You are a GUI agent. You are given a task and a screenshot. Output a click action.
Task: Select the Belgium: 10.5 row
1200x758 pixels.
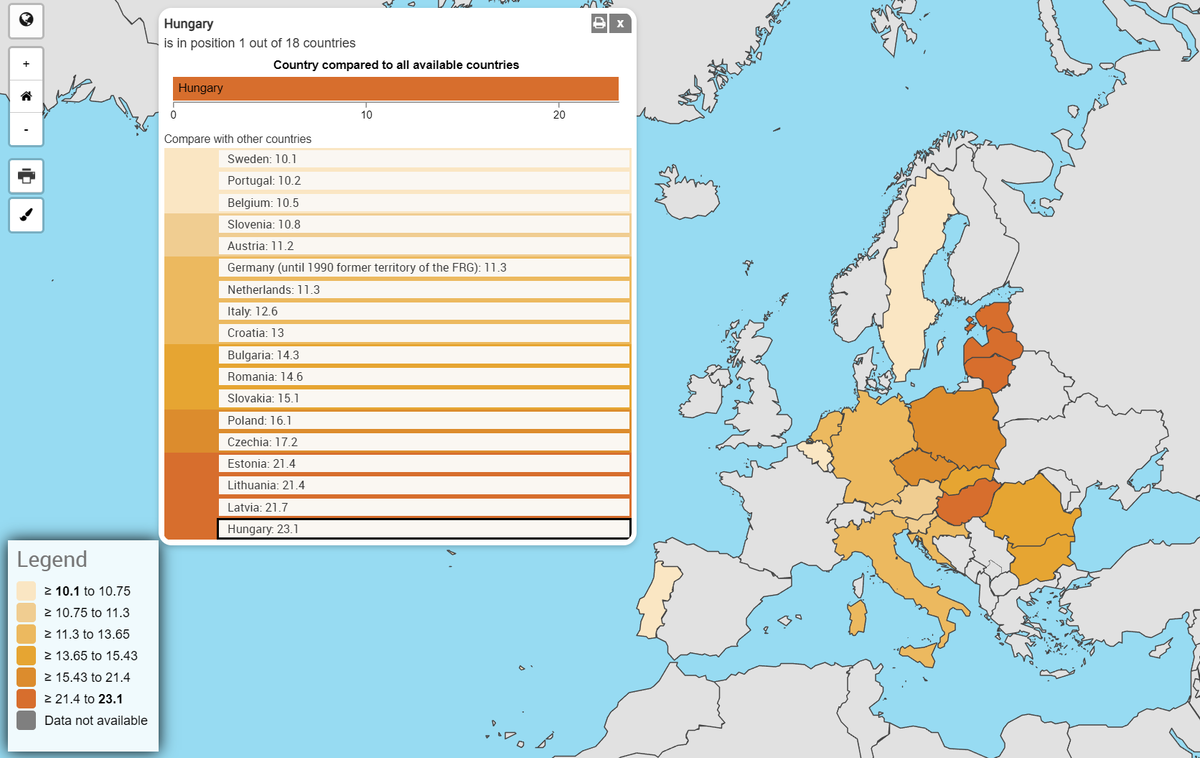click(424, 203)
